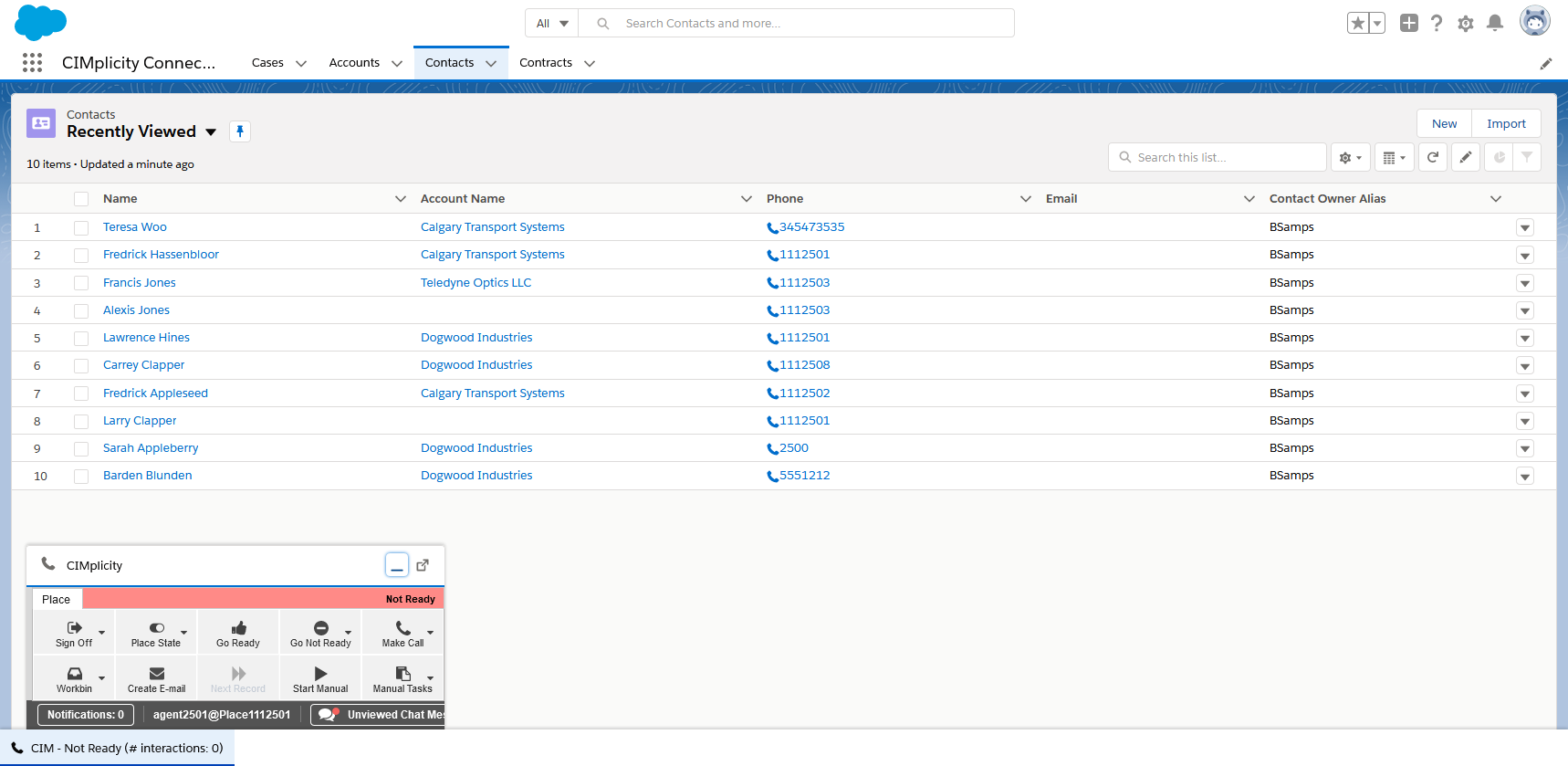Open the Notifications bell
Viewport: 1568px width, 766px height.
pos(1495,23)
